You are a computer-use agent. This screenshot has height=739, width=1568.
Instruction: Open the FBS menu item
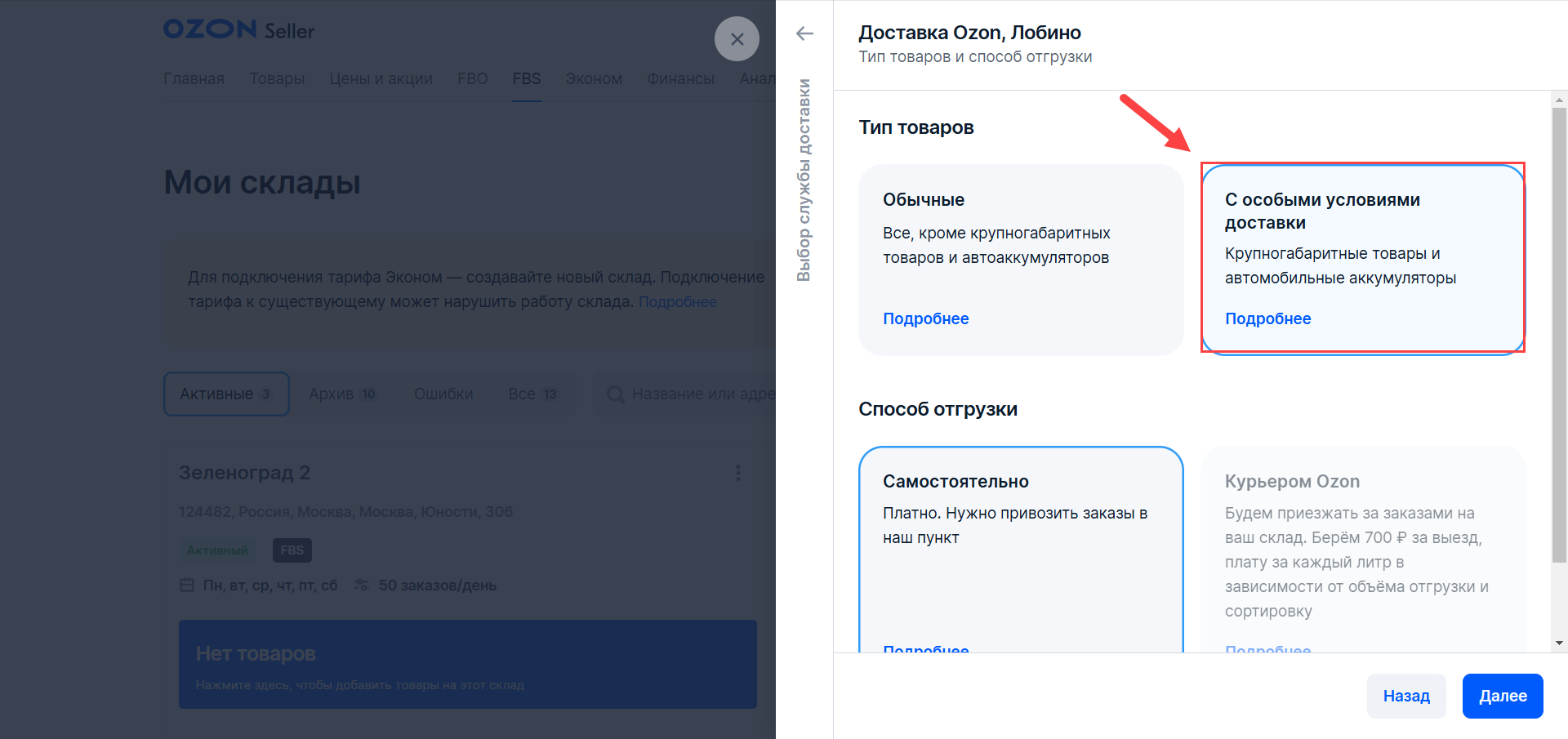point(527,78)
